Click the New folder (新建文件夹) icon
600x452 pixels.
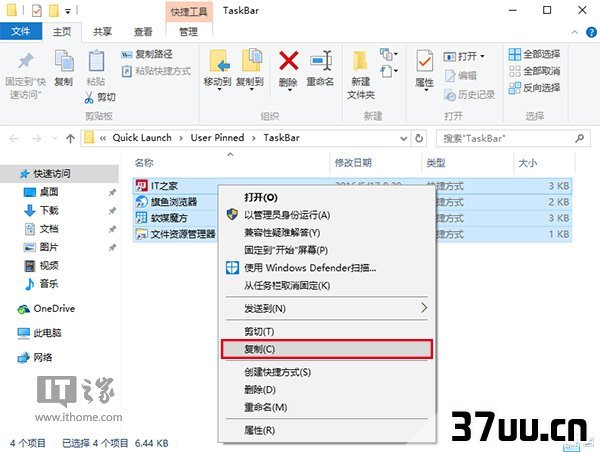pos(360,61)
